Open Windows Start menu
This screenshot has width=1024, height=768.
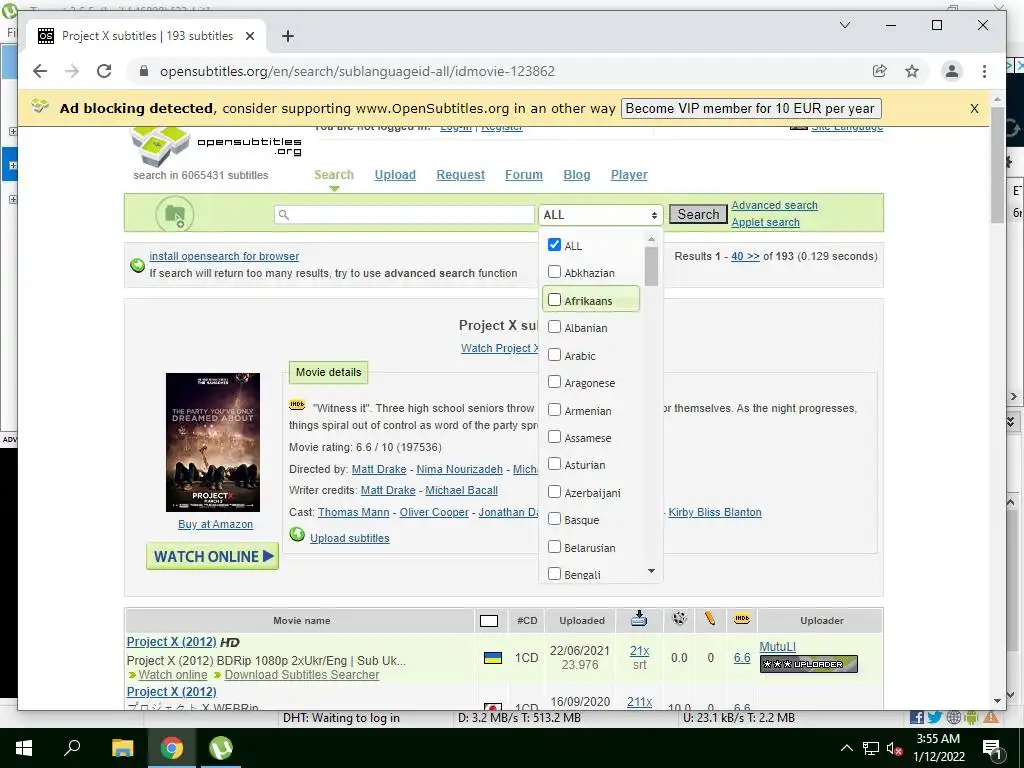[x=24, y=748]
